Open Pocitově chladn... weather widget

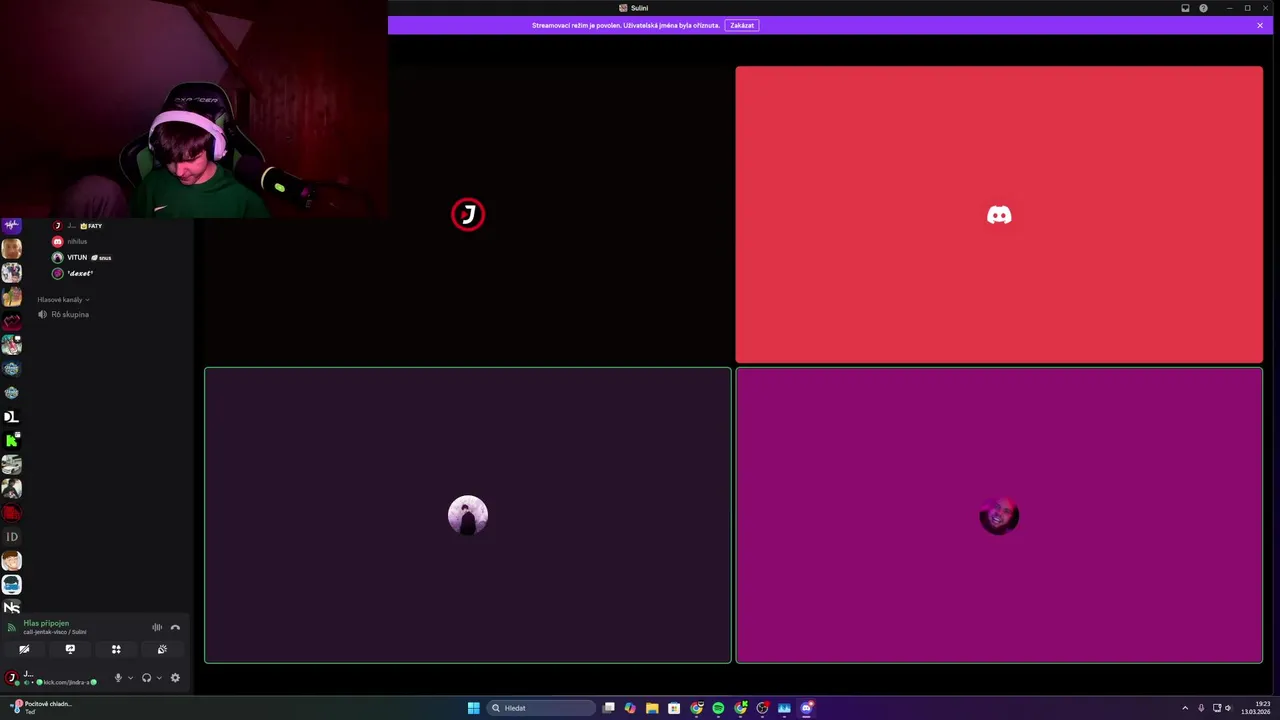pos(42,707)
